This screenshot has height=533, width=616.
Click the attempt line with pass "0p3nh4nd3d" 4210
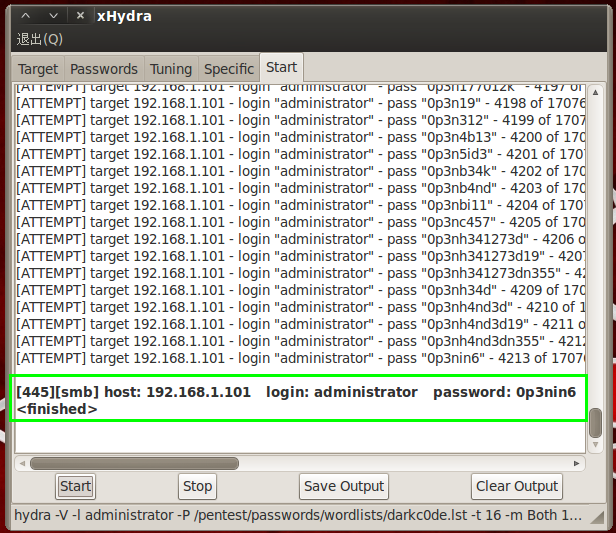[x=301, y=307]
